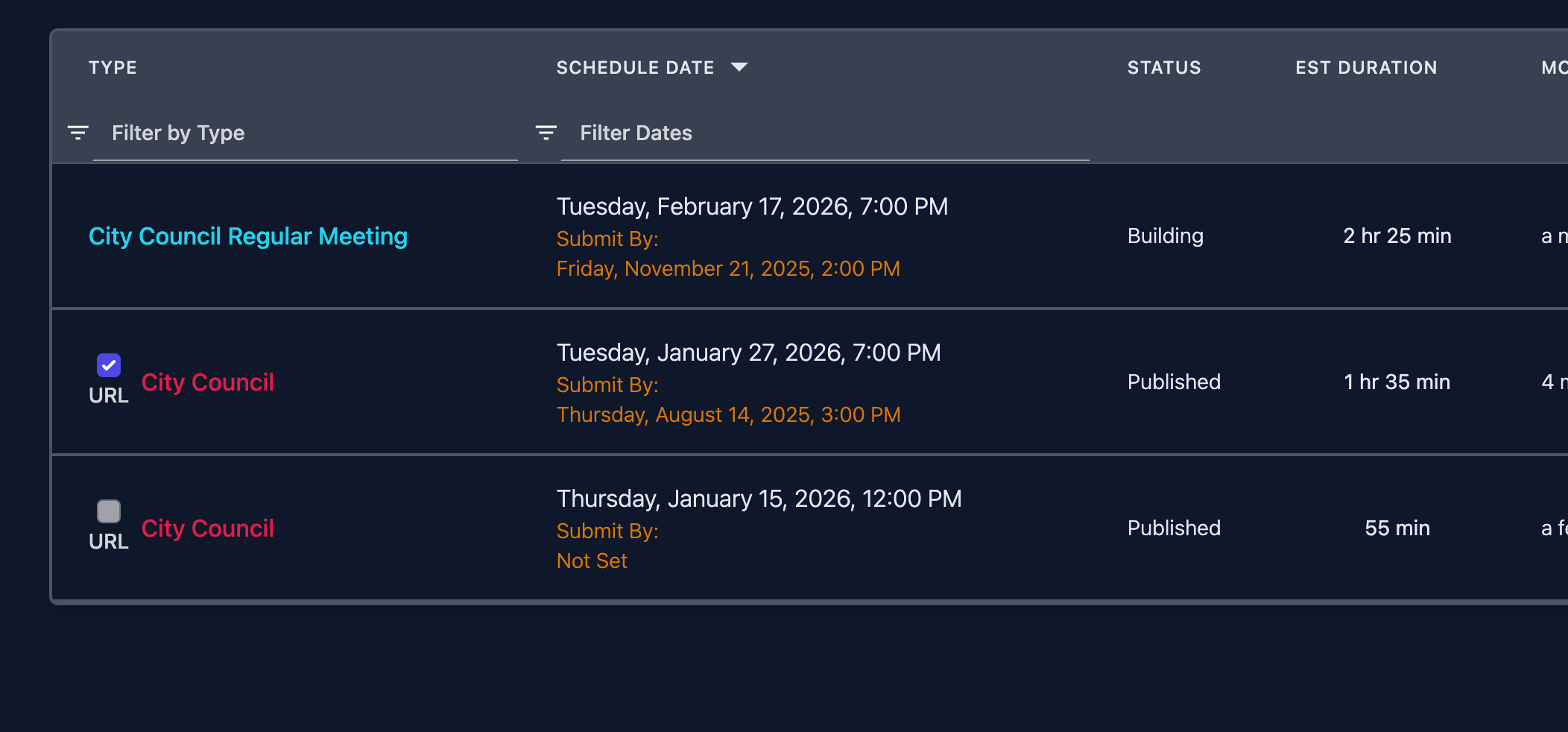Image resolution: width=1568 pixels, height=732 pixels.
Task: Check the URL checkbox for January 15 meeting
Action: pos(109,511)
